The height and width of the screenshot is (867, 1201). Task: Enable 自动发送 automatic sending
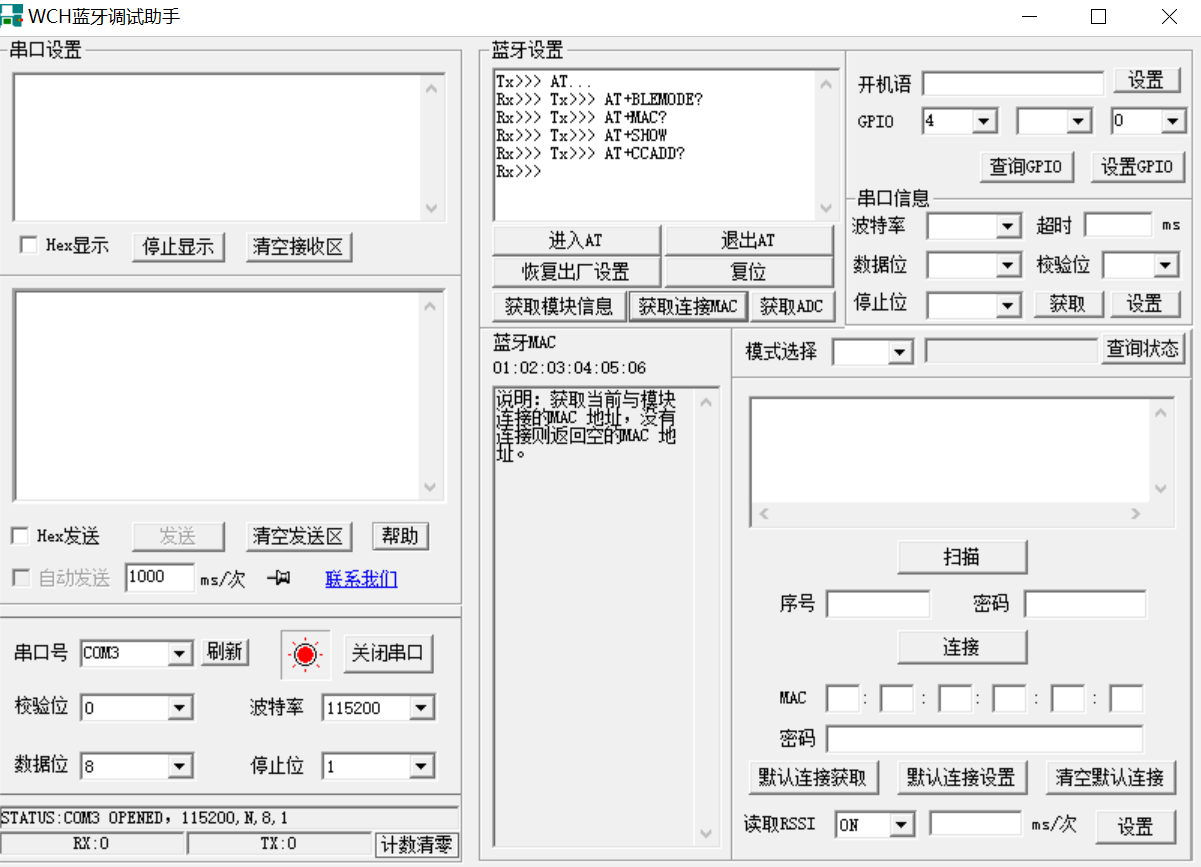click(19, 577)
